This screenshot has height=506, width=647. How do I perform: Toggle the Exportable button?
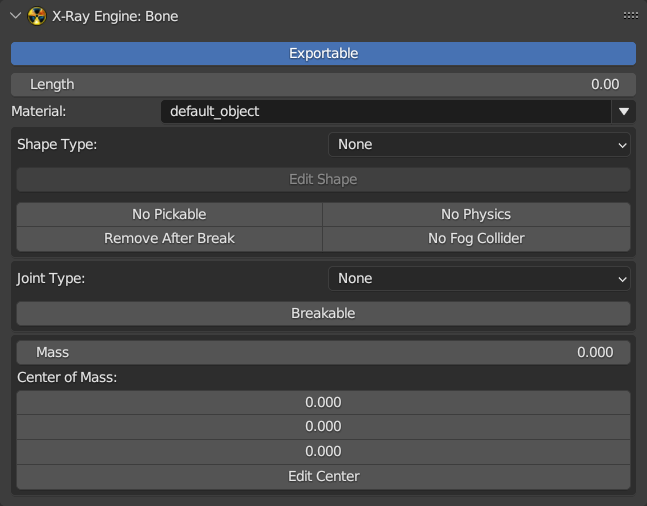pos(323,53)
